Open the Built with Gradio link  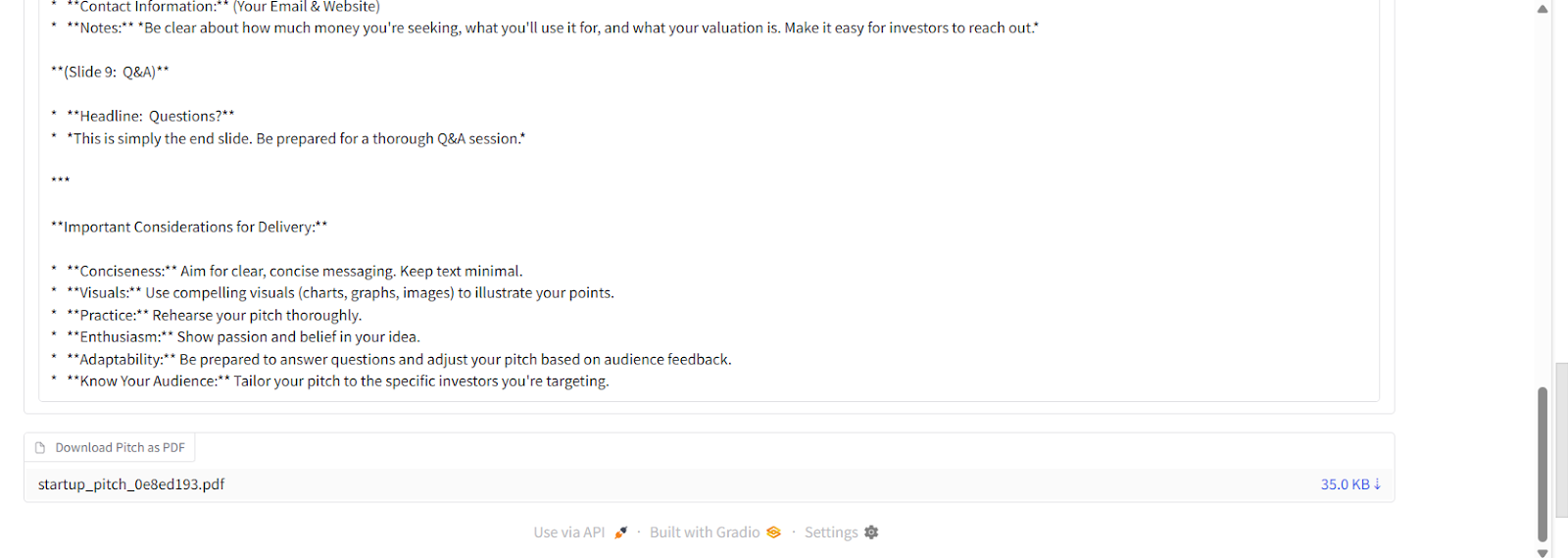(705, 533)
